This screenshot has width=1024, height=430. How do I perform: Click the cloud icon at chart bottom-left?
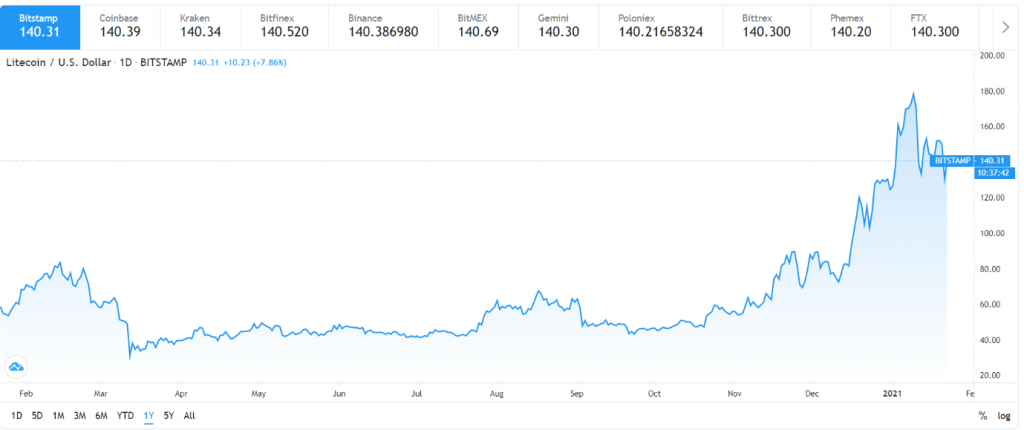(16, 367)
